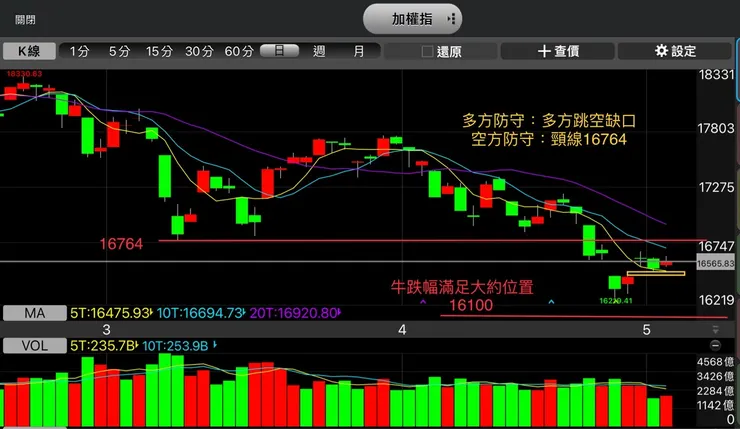Click the 16747 price axis label

tap(716, 246)
